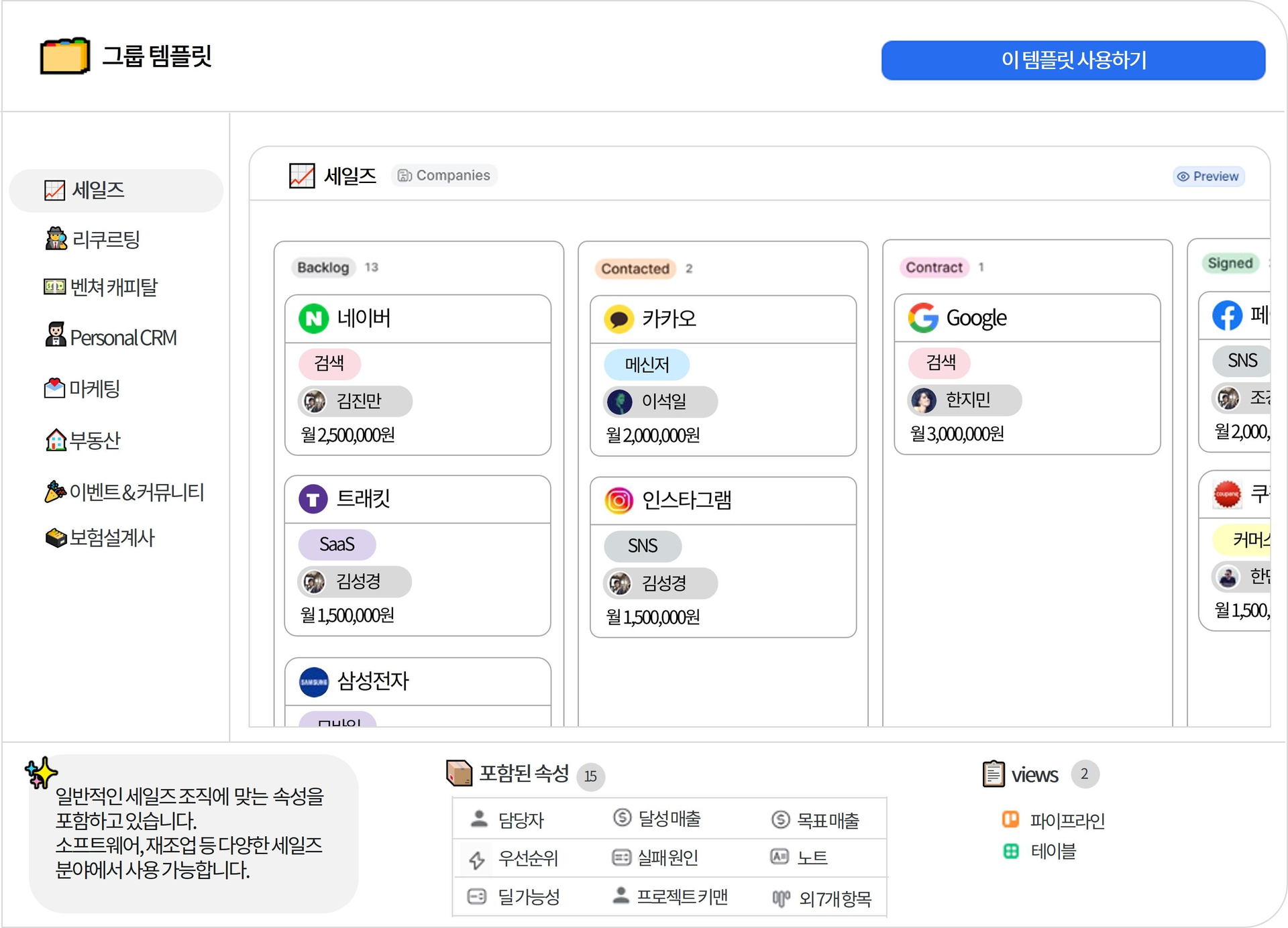Select 리쿠르팅 template in sidebar
1288x928 pixels.
coord(93,239)
